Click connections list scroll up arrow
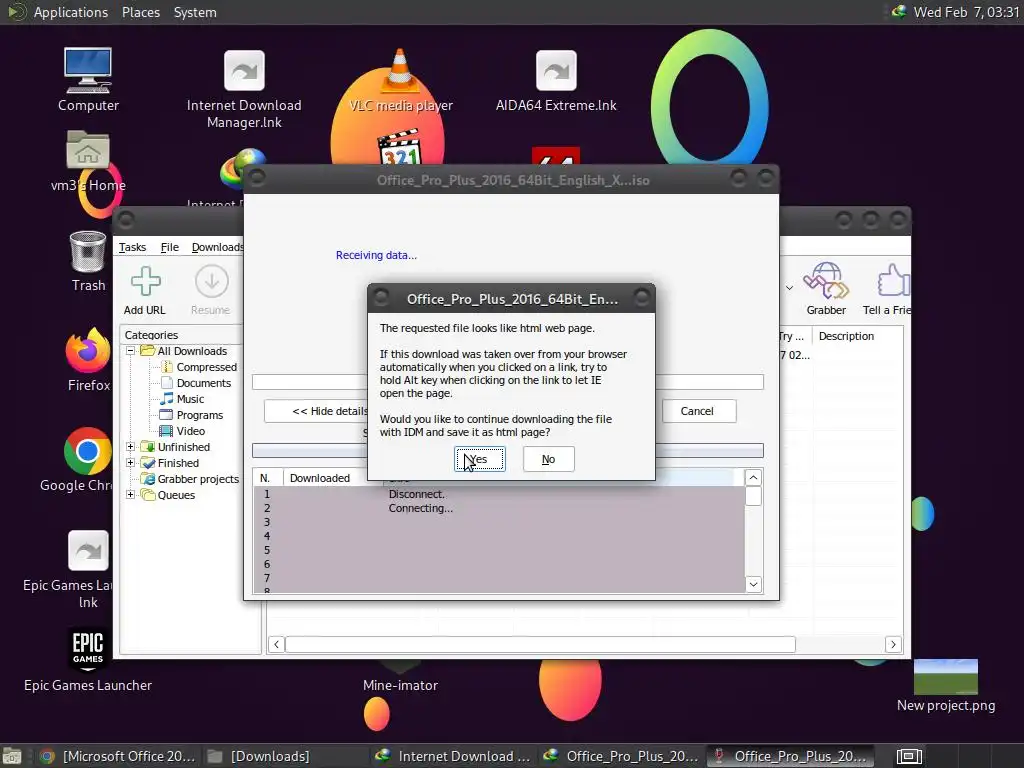The height and width of the screenshot is (768, 1024). 753,478
